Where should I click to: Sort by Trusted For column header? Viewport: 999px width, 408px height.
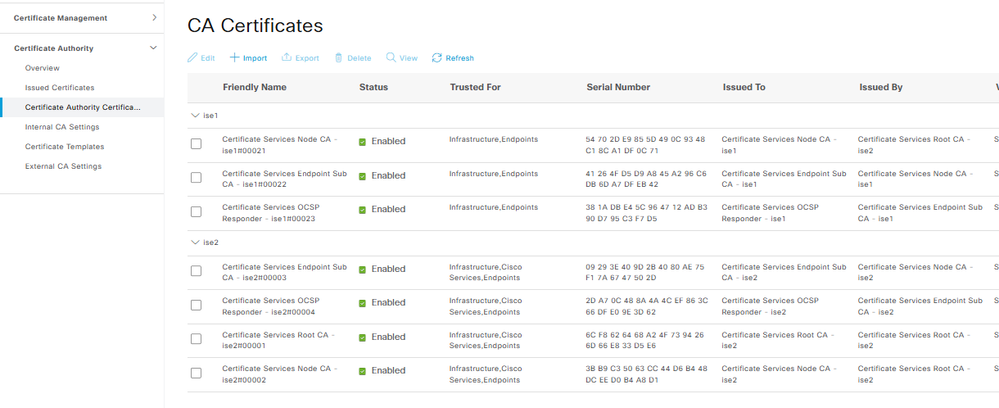coord(475,87)
